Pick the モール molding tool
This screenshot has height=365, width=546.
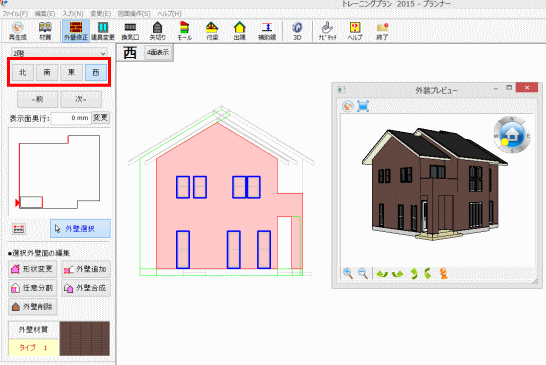185,31
